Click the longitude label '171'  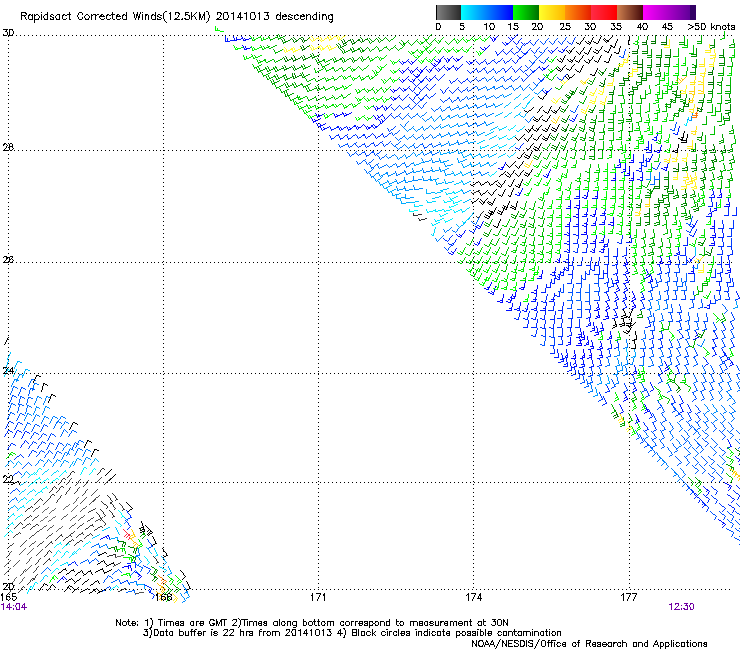point(318,598)
